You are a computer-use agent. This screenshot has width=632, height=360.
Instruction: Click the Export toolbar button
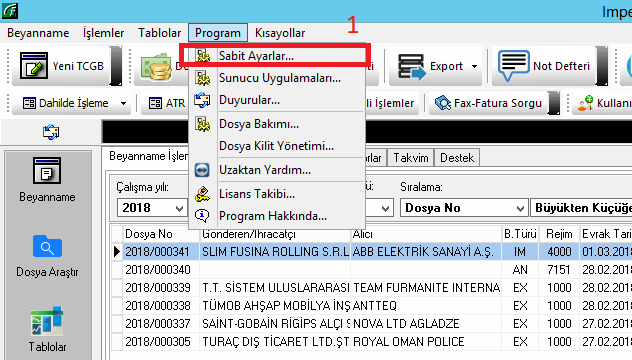click(435, 66)
